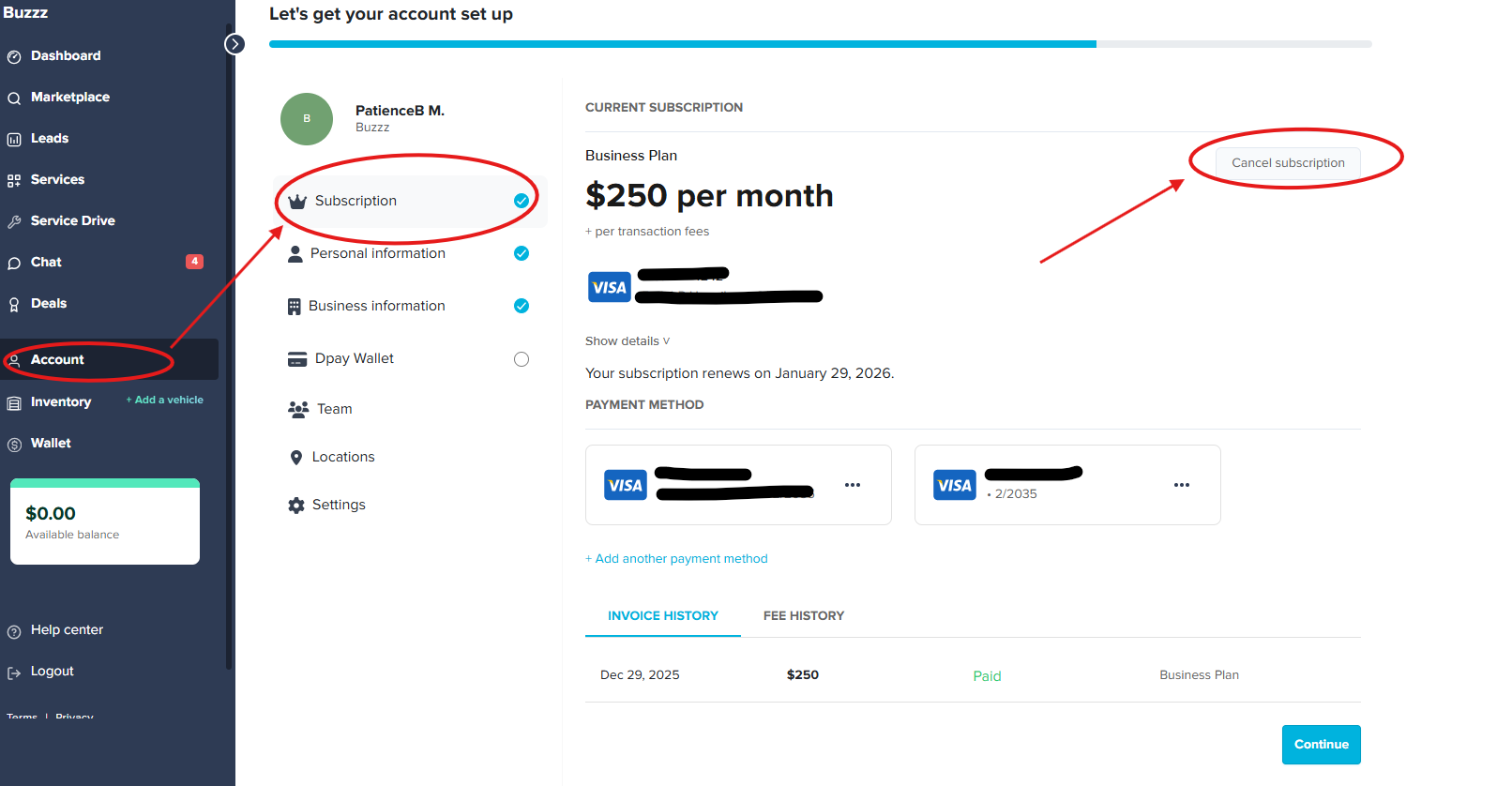Open the Chat panel

click(47, 262)
